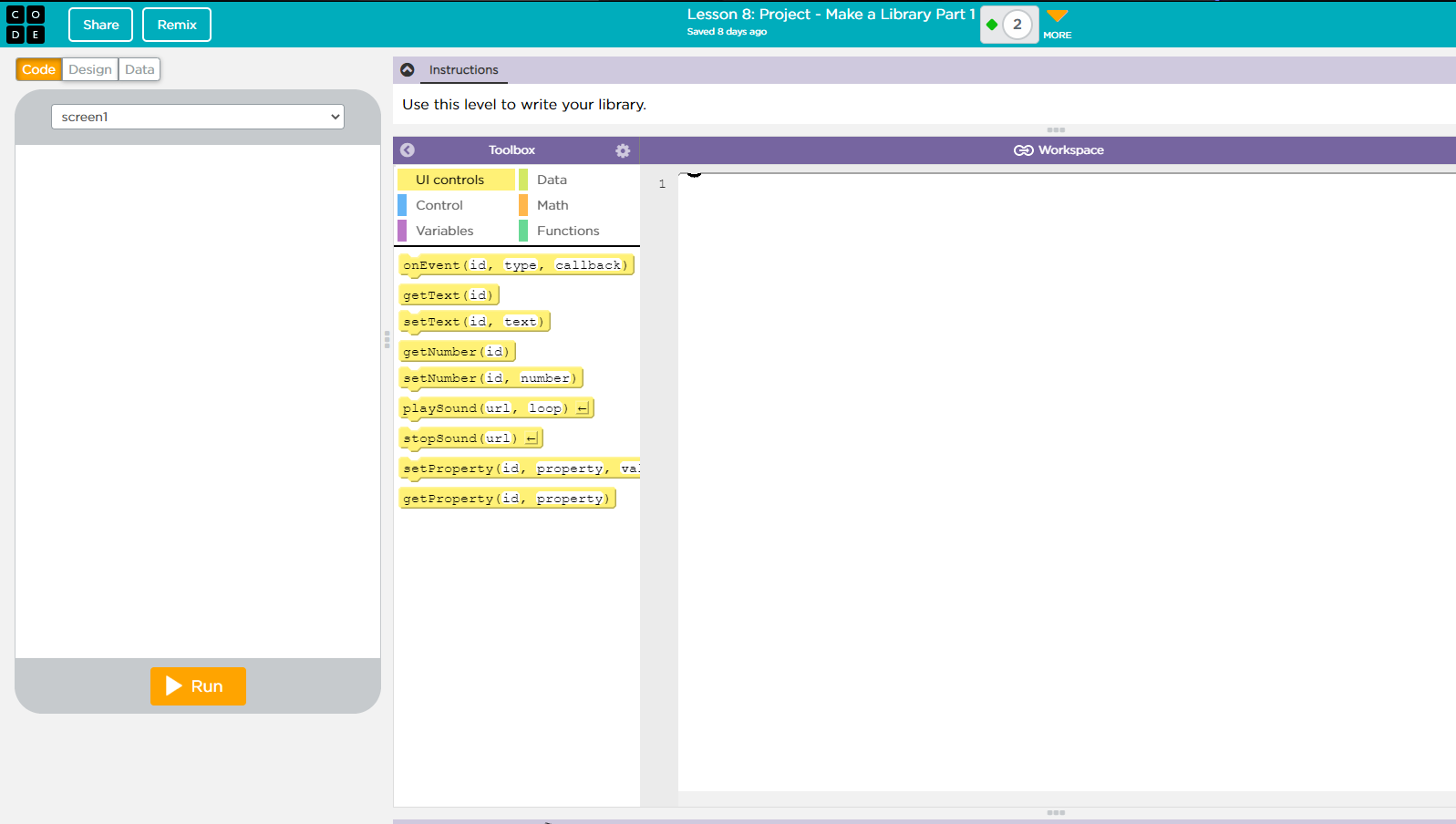Click the Workspace header label
1456x824 pixels.
click(x=1071, y=150)
